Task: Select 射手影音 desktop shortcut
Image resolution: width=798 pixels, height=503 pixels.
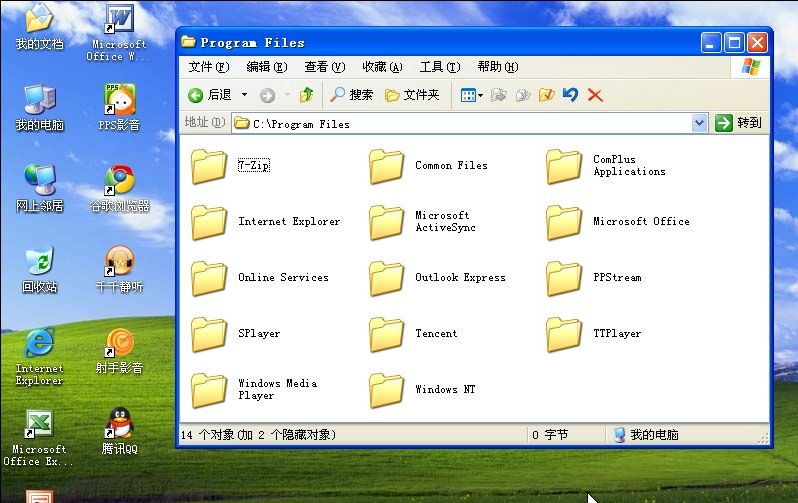Action: 119,350
